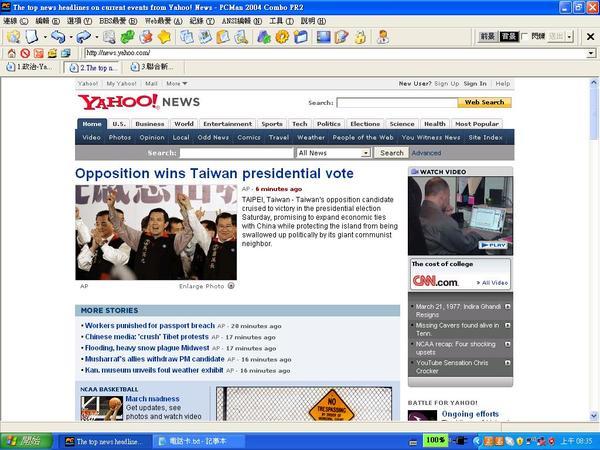Switch to tab 1.政治-Ya...

coord(31,67)
